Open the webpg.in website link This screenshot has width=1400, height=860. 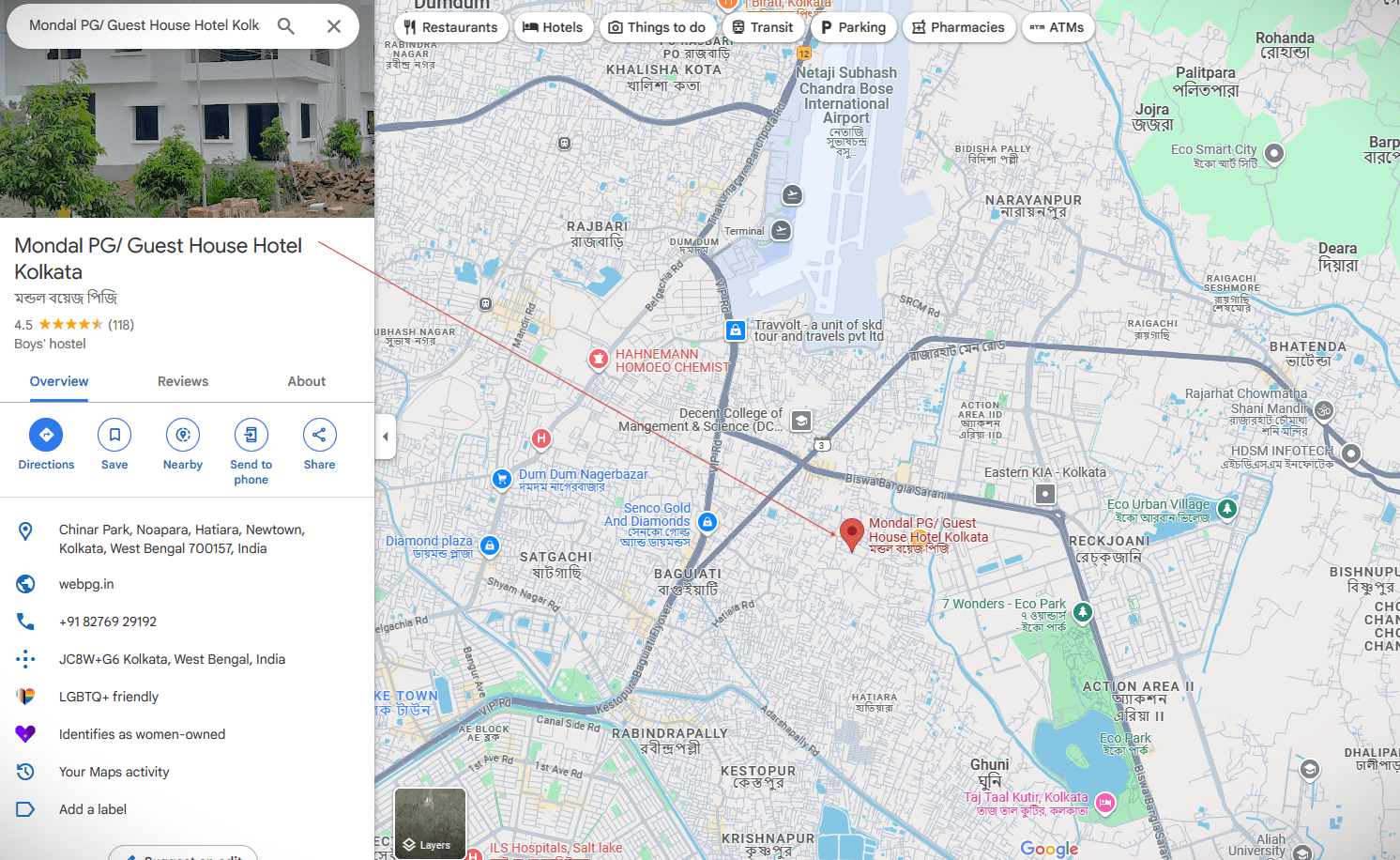[x=86, y=584]
